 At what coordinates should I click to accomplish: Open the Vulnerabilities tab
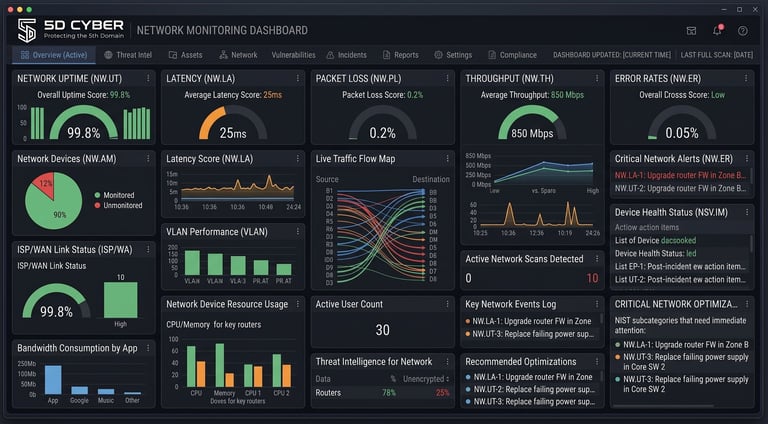293,55
